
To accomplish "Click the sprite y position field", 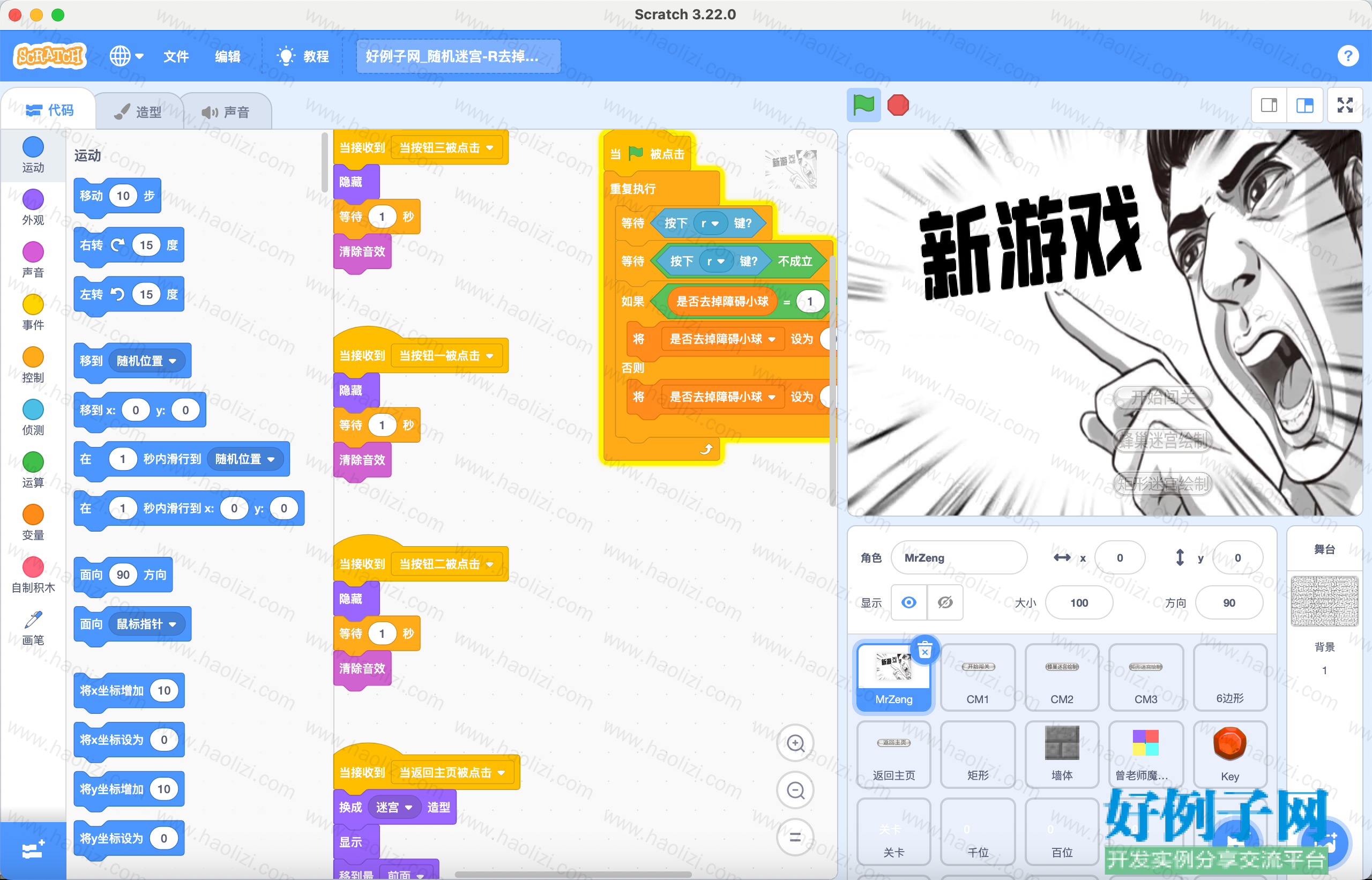I will 1237,558.
